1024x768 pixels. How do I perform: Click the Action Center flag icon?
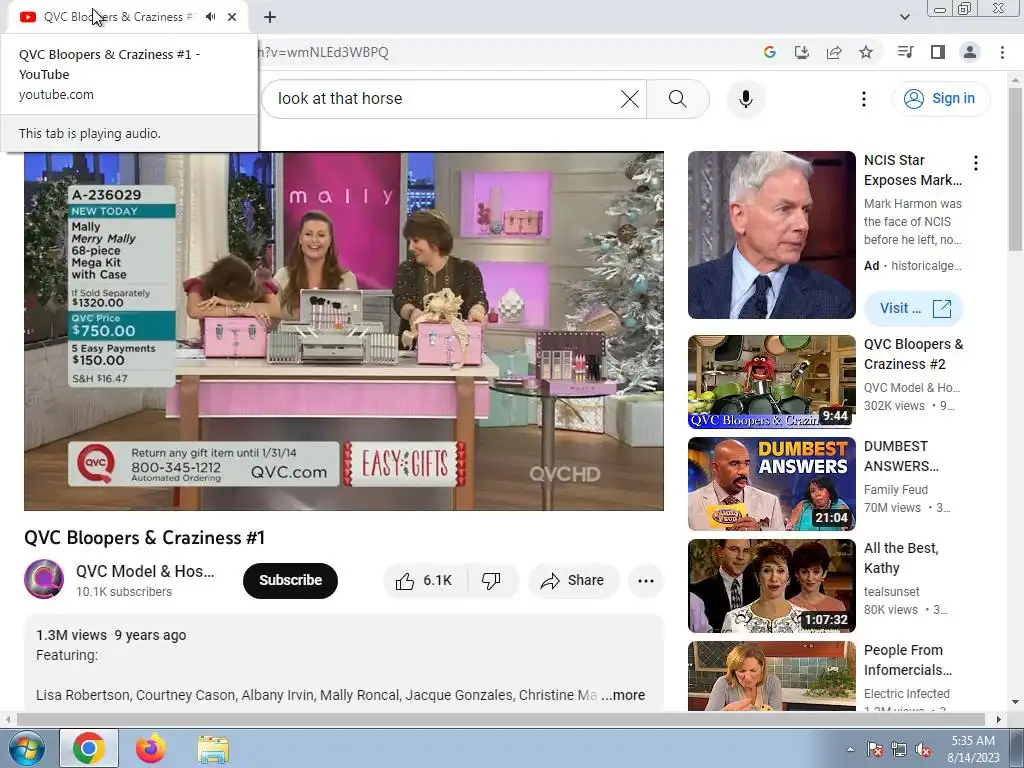pos(874,749)
